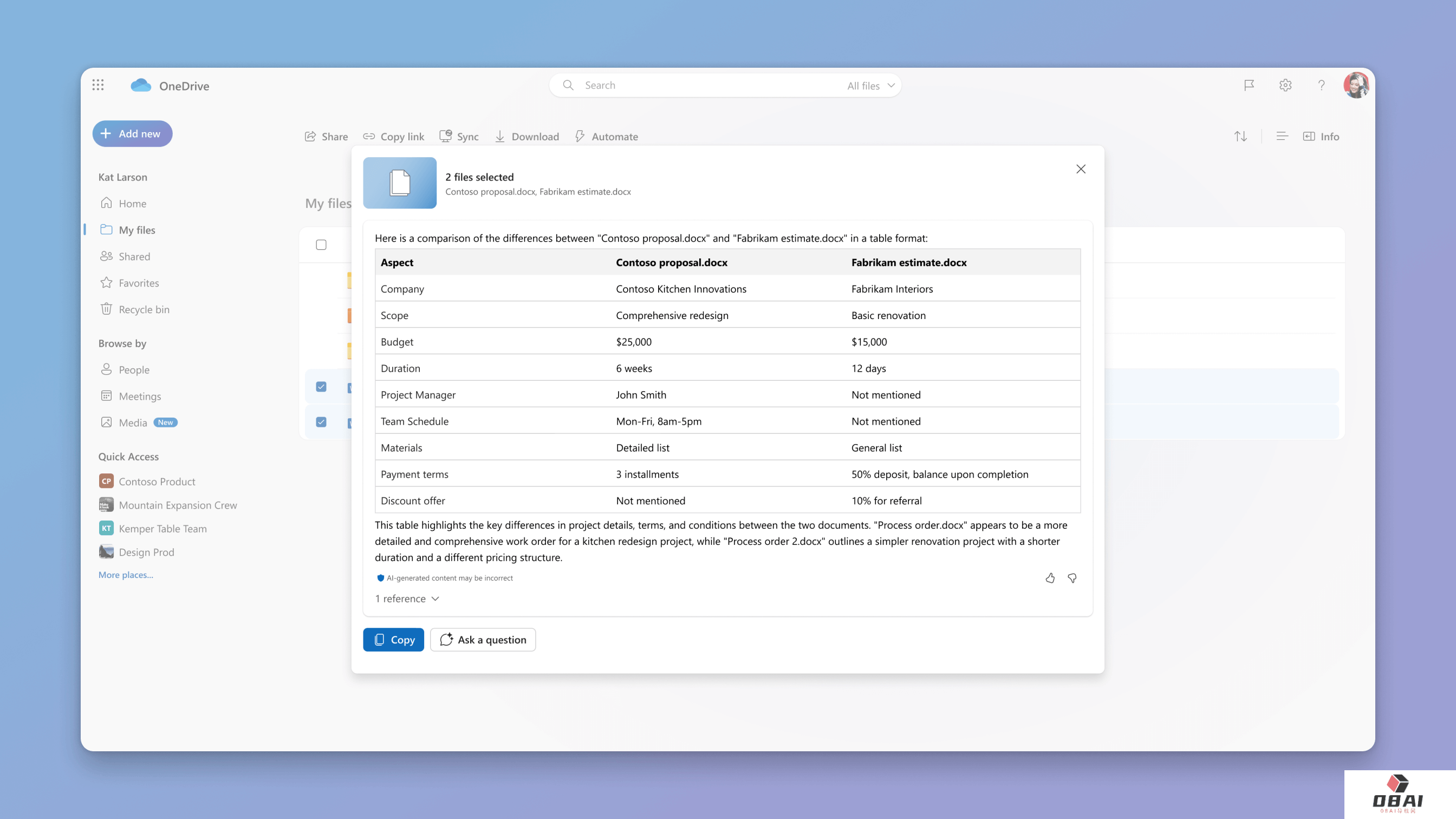Viewport: 1456px width, 819px height.
Task: Expand the 1 reference section
Action: coord(407,599)
